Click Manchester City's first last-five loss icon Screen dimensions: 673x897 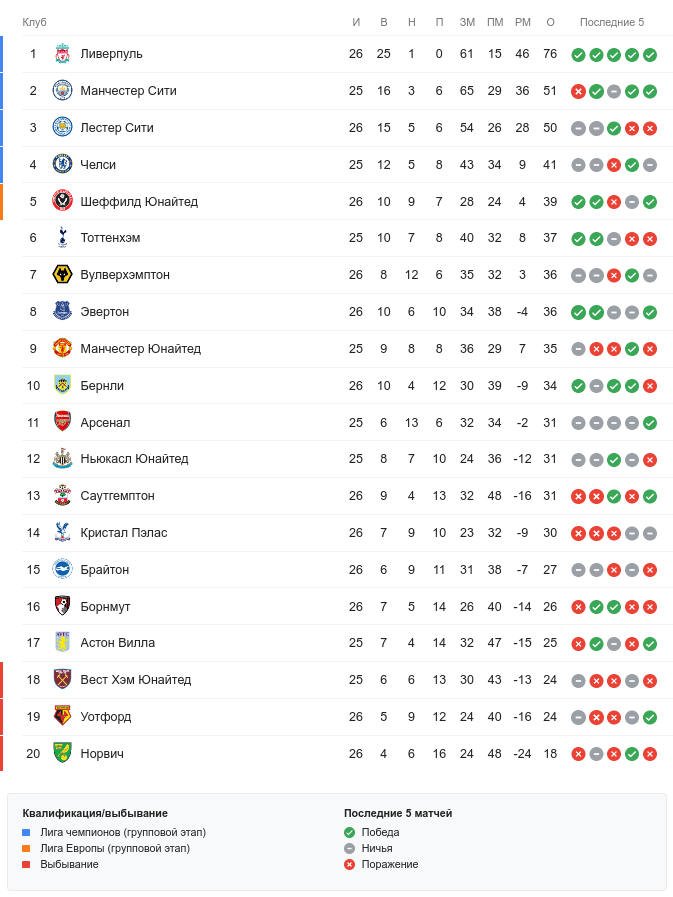click(578, 91)
